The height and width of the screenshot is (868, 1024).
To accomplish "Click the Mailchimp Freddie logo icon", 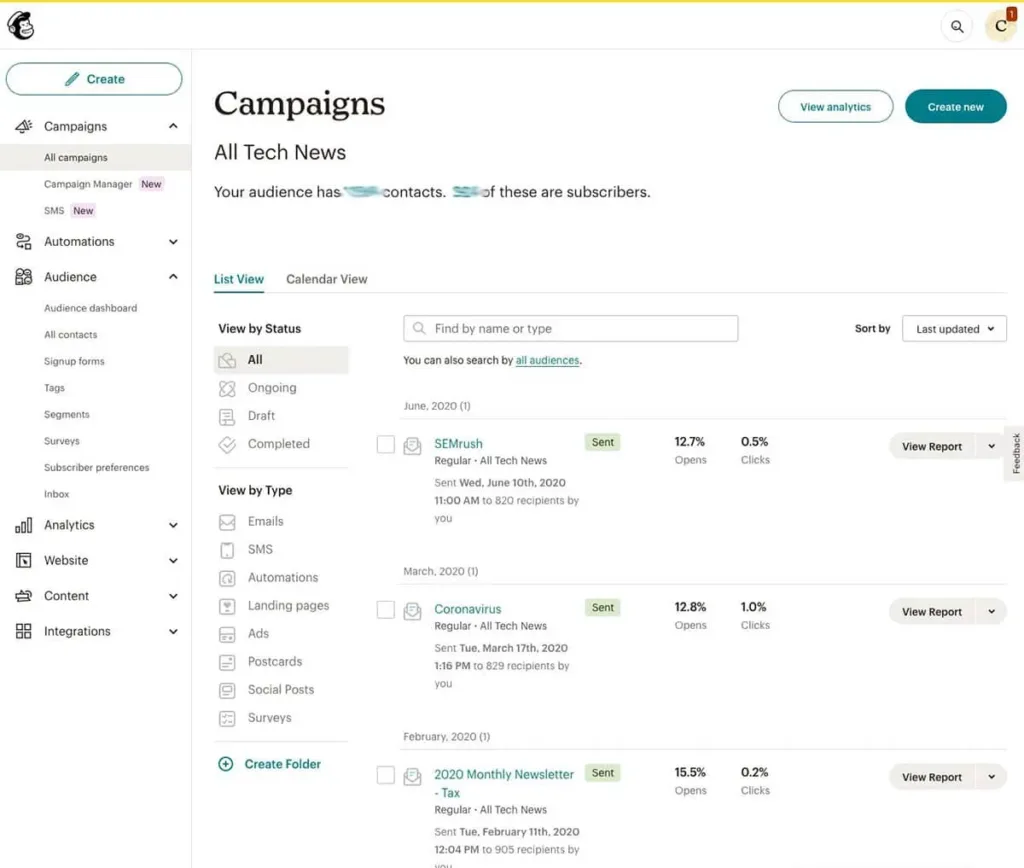I will click(21, 27).
